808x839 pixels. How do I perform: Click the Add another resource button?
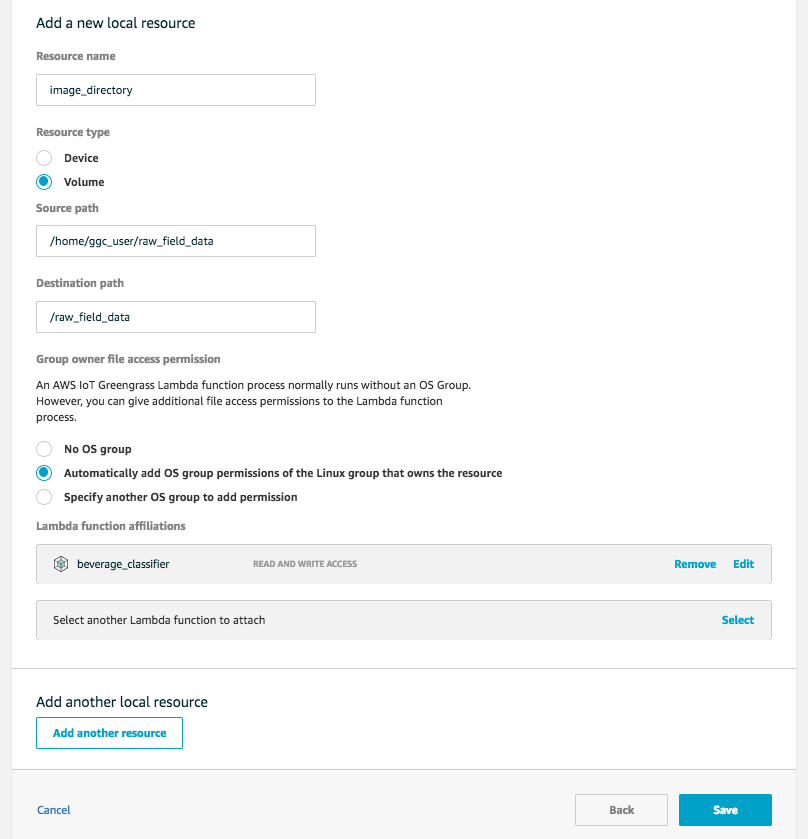coord(110,733)
